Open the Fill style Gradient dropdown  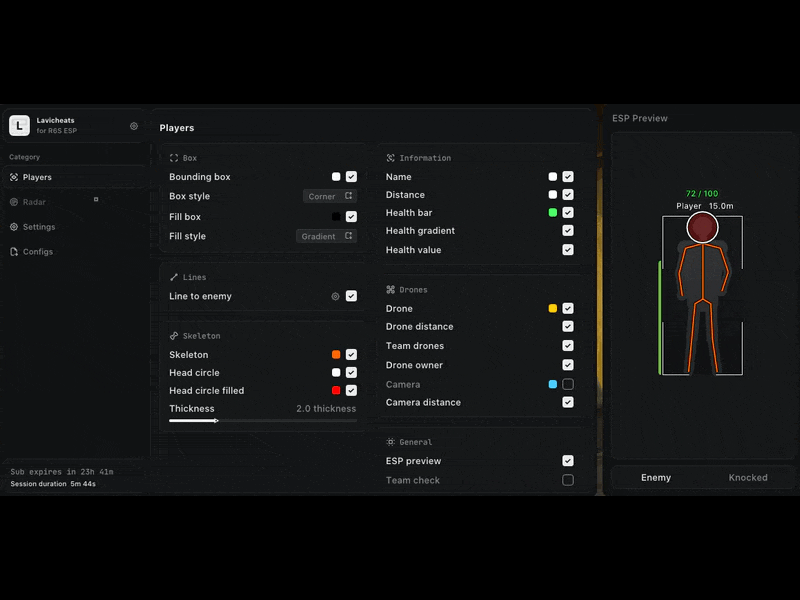(327, 236)
